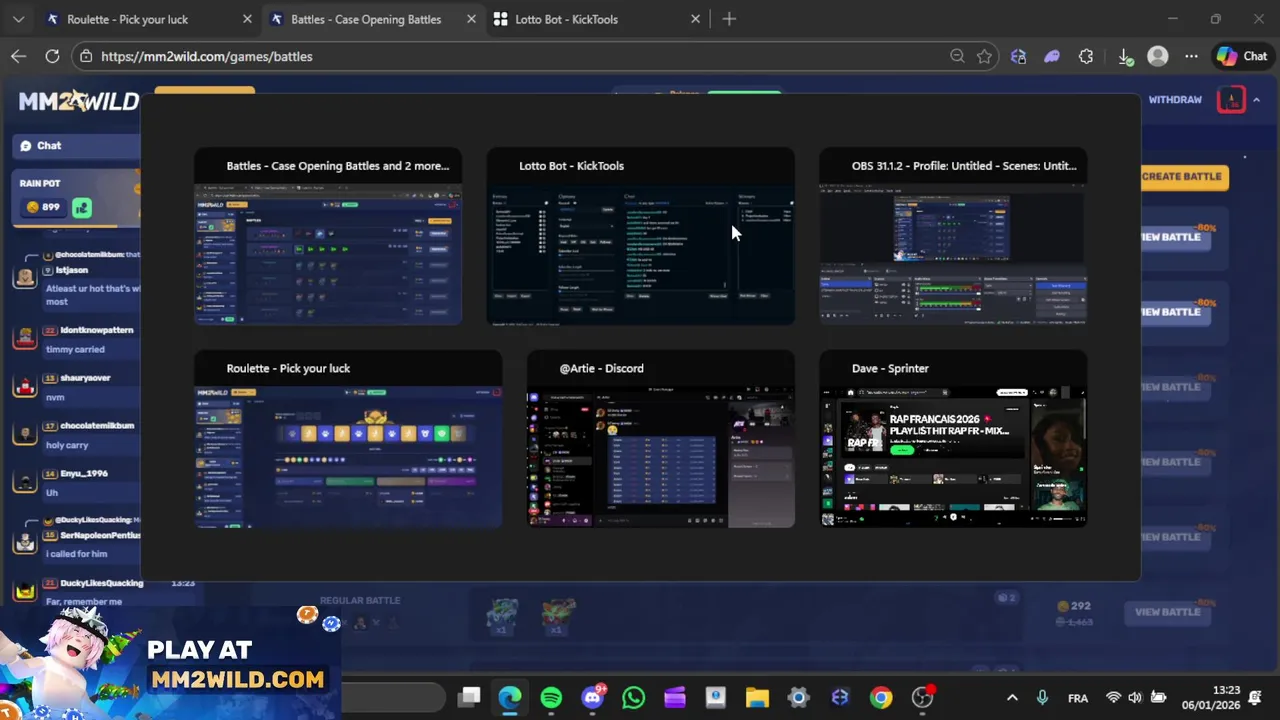
Task: Open a new browser tab
Action: (x=729, y=19)
